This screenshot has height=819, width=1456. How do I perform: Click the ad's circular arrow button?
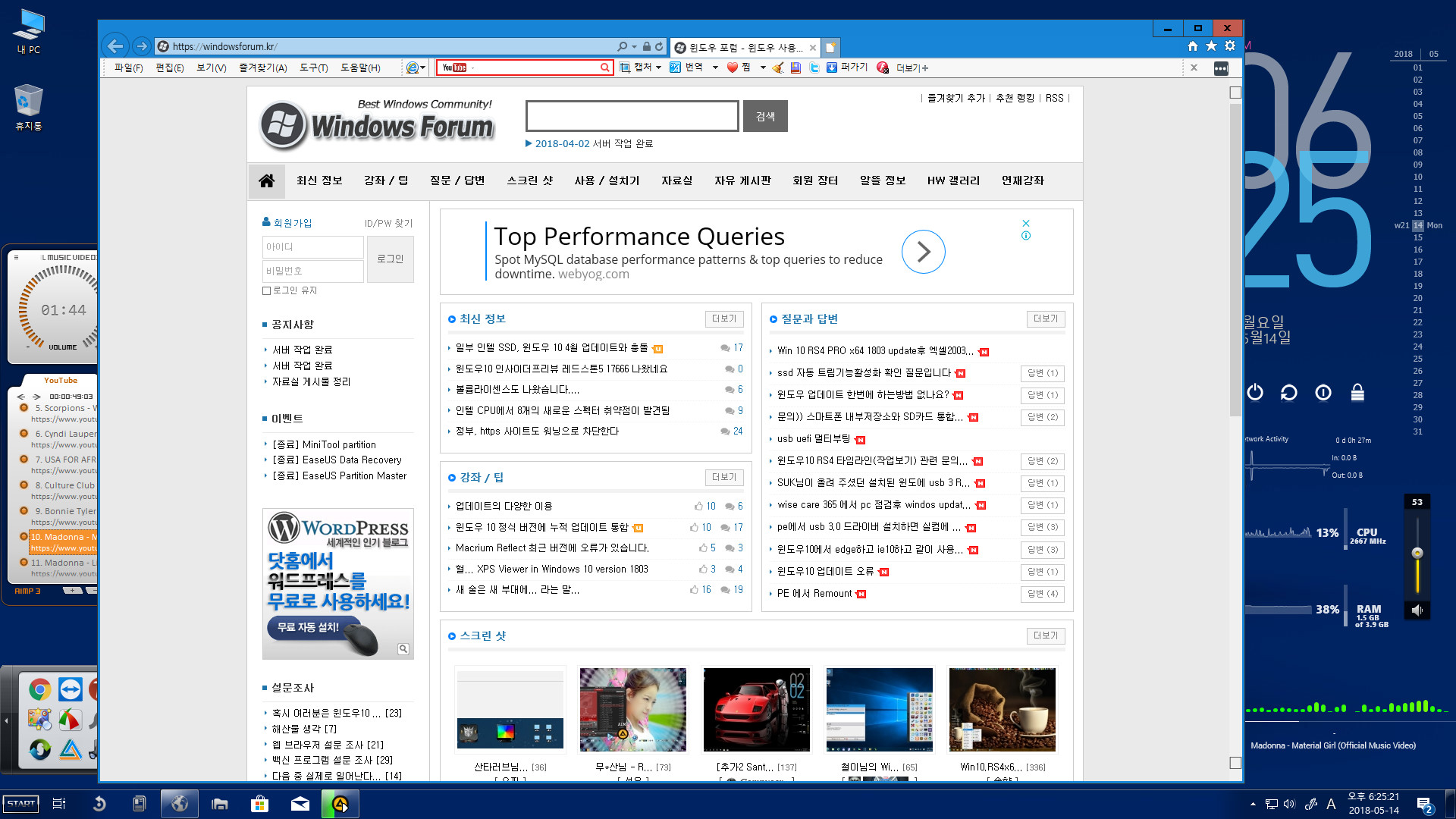pyautogui.click(x=923, y=252)
